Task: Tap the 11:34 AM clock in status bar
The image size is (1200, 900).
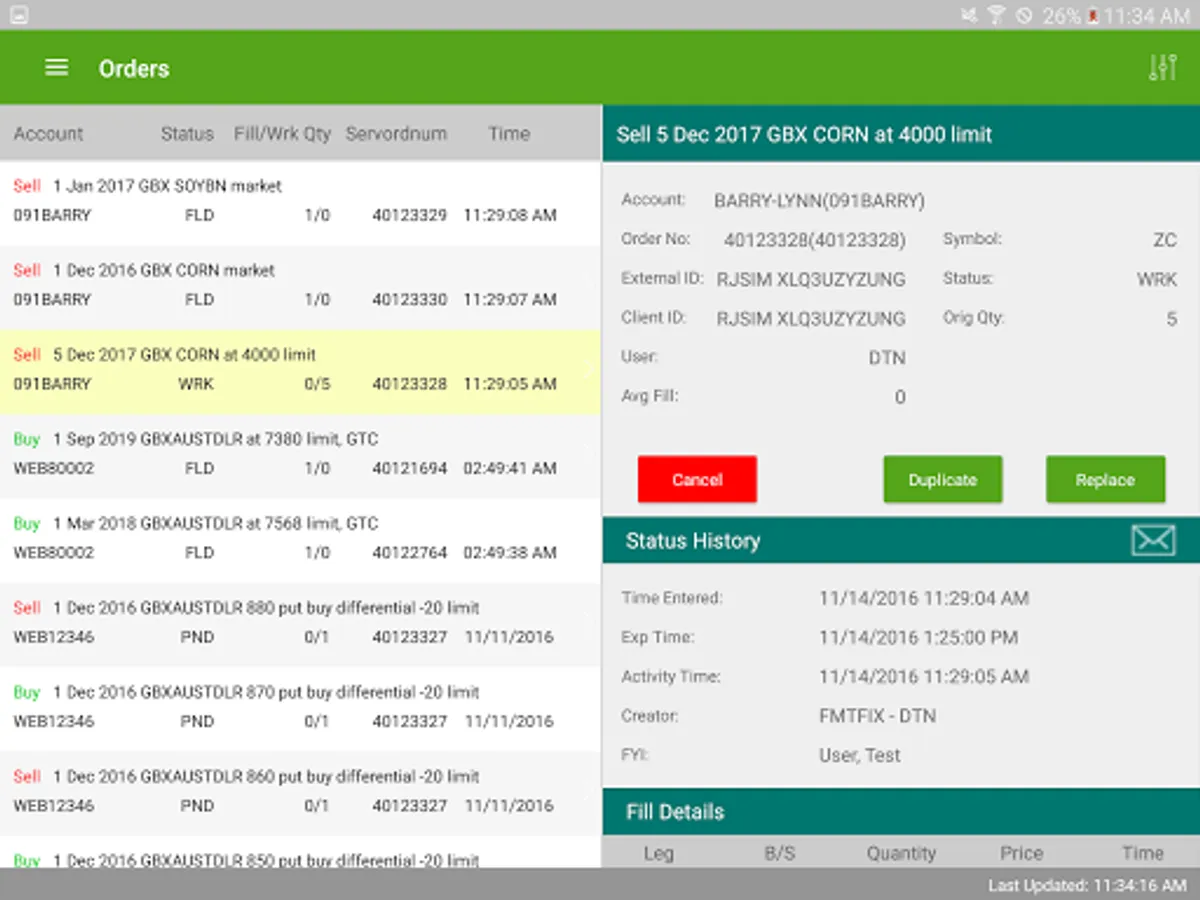Action: 1148,15
